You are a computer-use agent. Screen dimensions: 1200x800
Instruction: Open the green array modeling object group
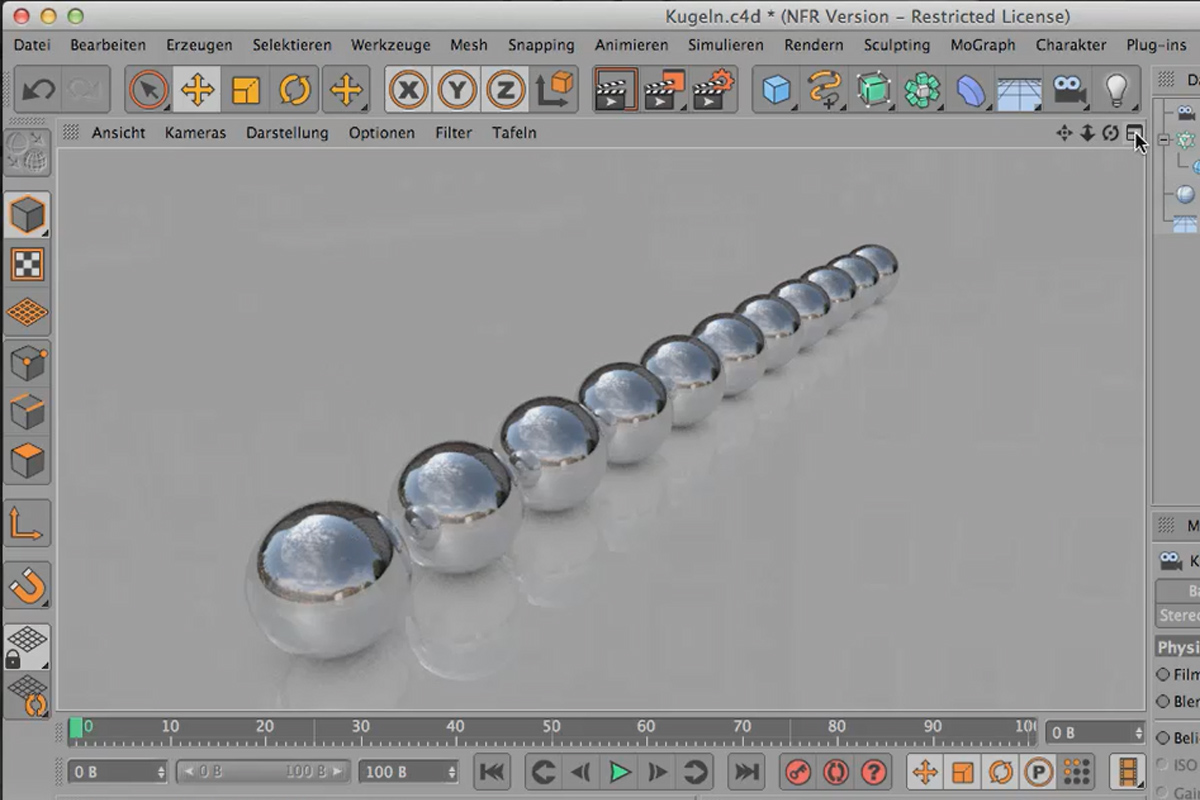[x=923, y=90]
